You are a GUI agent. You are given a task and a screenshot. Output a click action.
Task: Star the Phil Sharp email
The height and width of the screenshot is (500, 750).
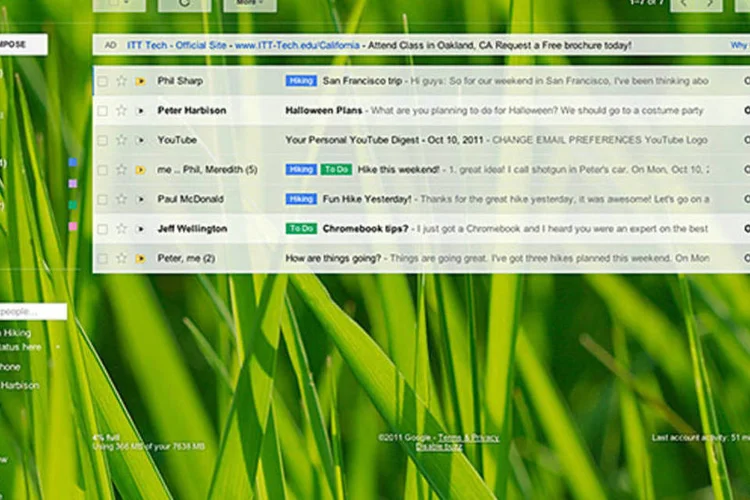pyautogui.click(x=121, y=81)
